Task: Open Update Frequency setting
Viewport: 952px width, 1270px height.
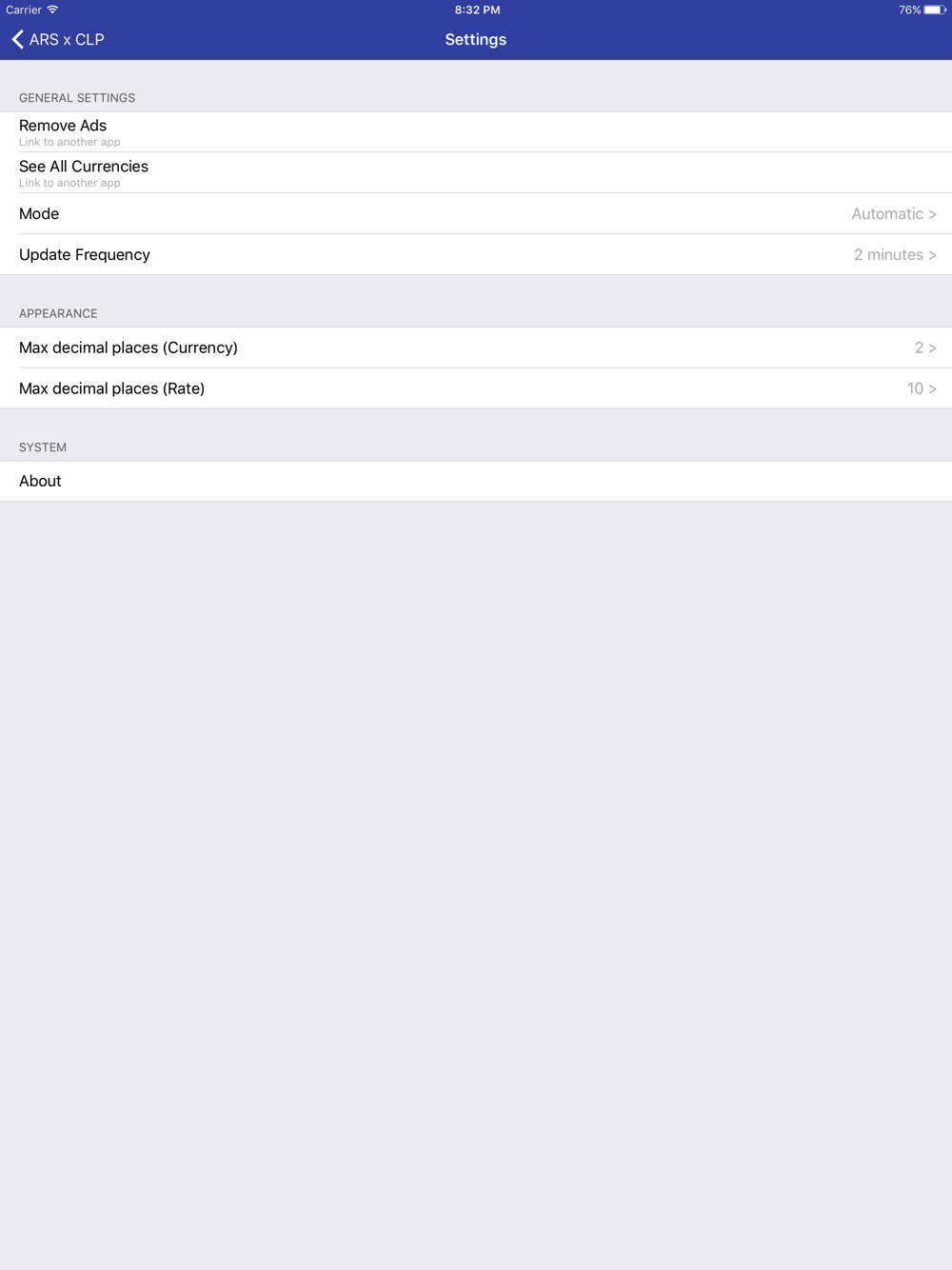Action: click(x=476, y=255)
